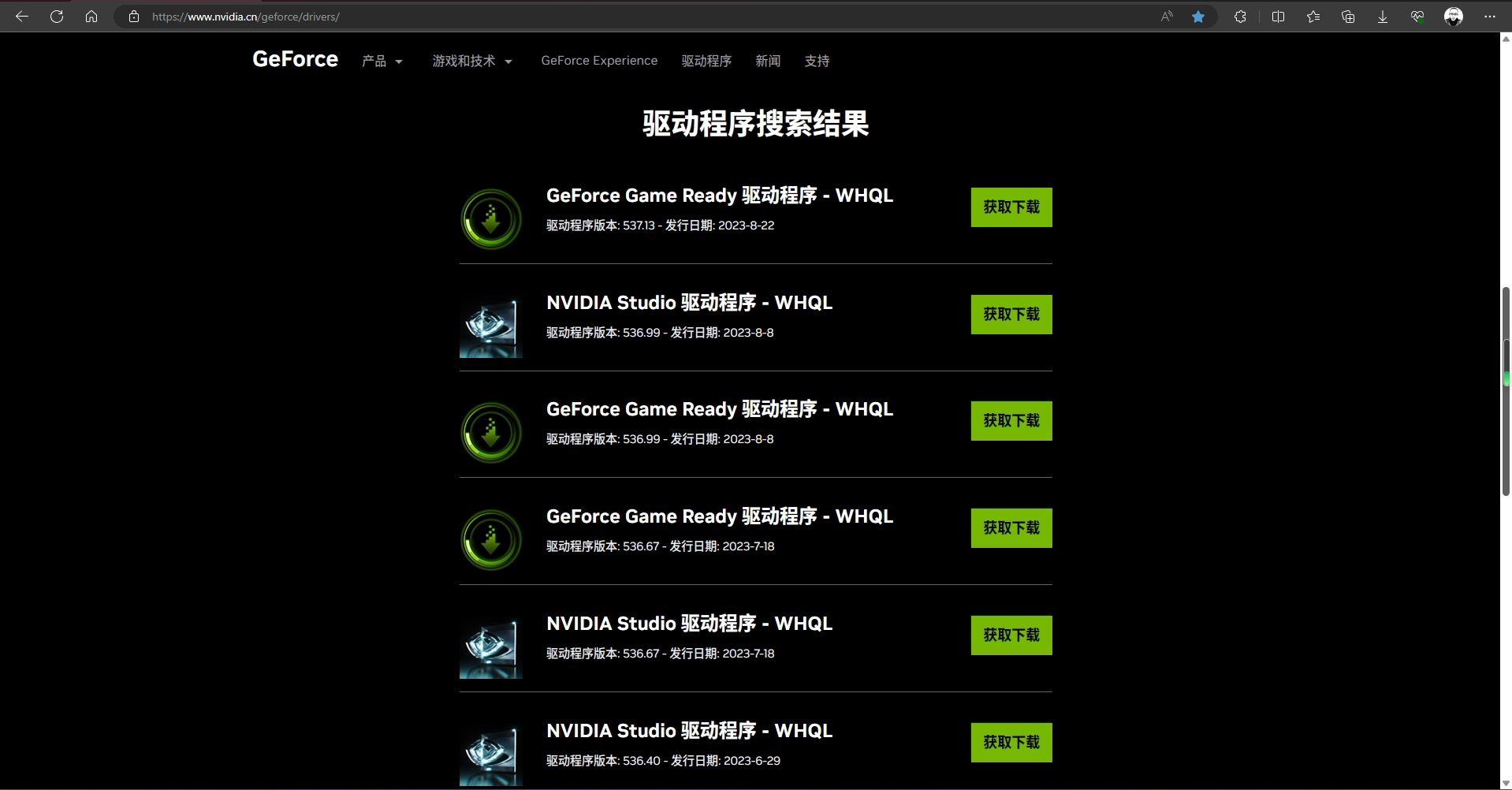Image resolution: width=1512 pixels, height=790 pixels.
Task: Toggle the favorite star for this page
Action: [1198, 17]
